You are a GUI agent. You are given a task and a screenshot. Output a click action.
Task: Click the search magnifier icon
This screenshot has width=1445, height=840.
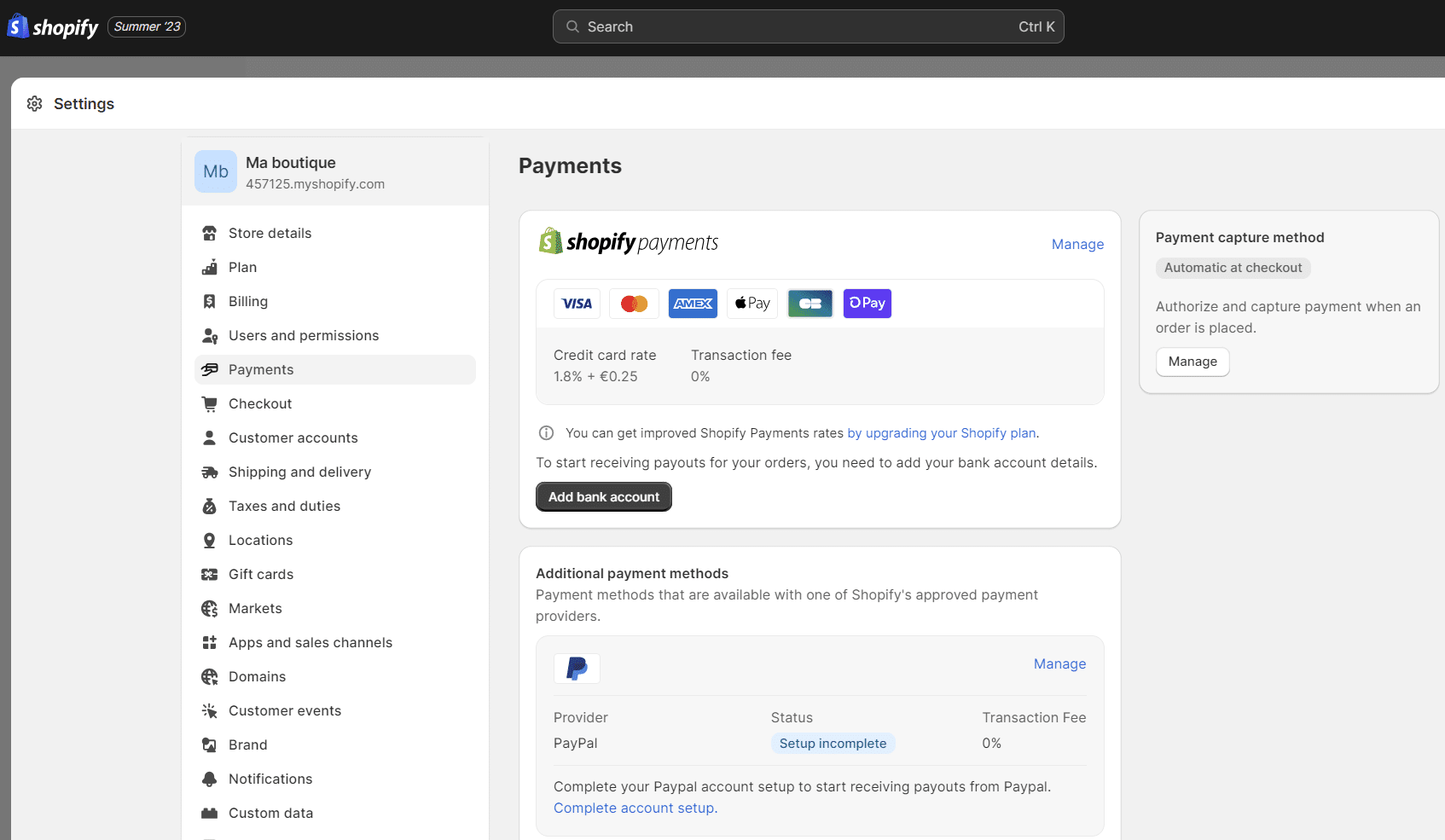pyautogui.click(x=572, y=26)
